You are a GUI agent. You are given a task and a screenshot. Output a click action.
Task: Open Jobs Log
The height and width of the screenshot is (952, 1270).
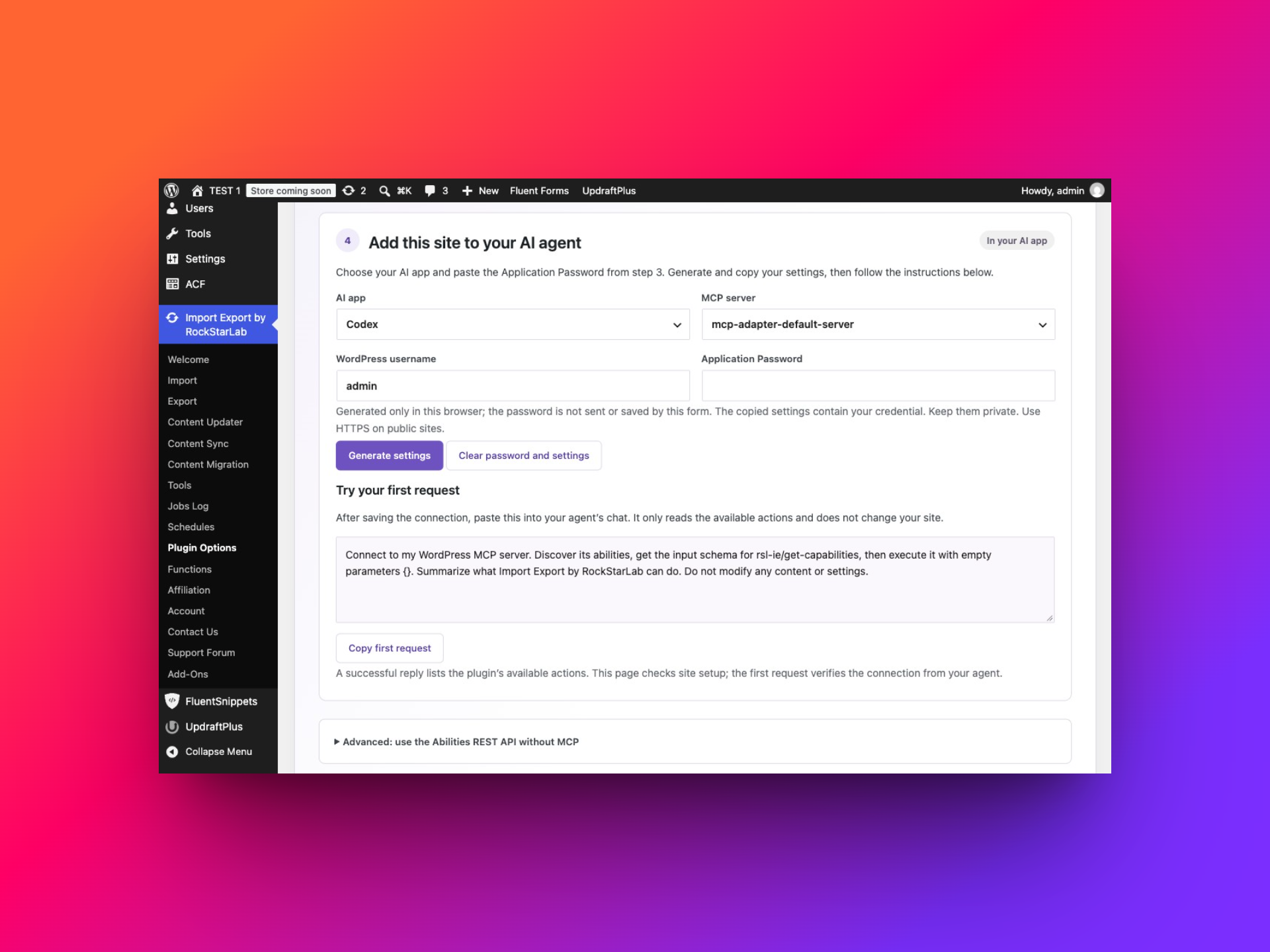(x=188, y=506)
